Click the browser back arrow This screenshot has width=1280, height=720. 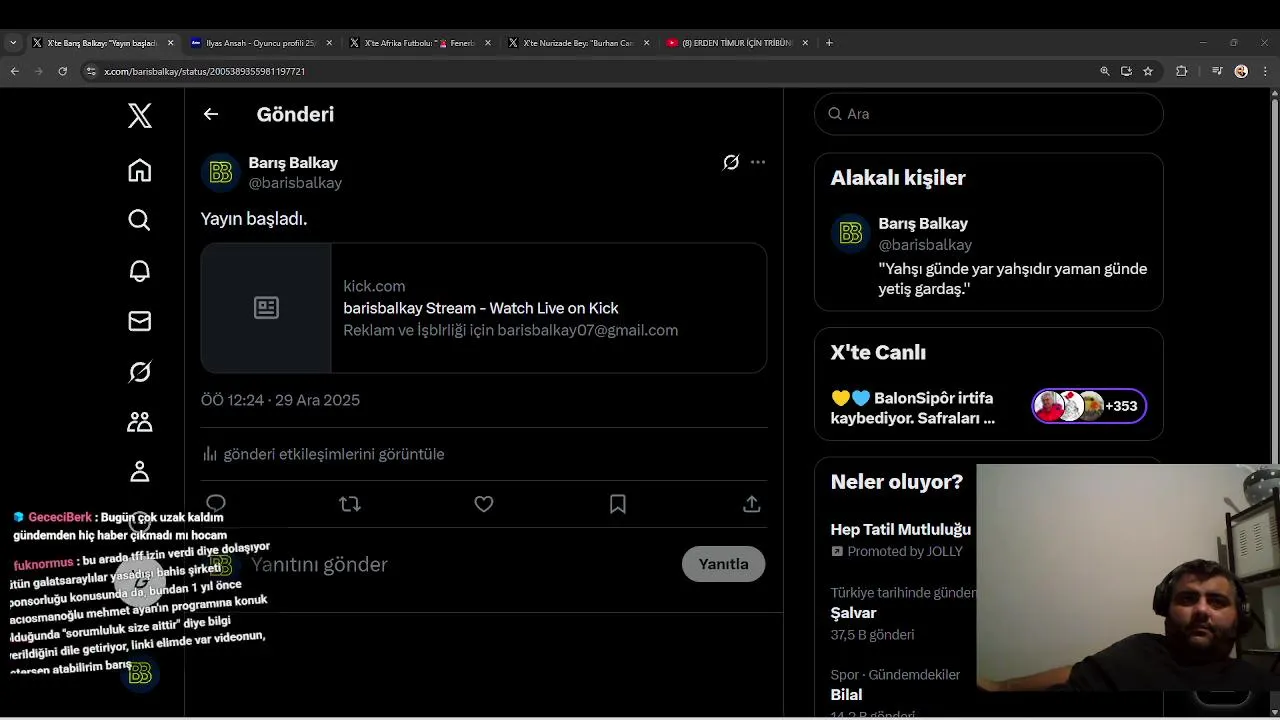[14, 71]
